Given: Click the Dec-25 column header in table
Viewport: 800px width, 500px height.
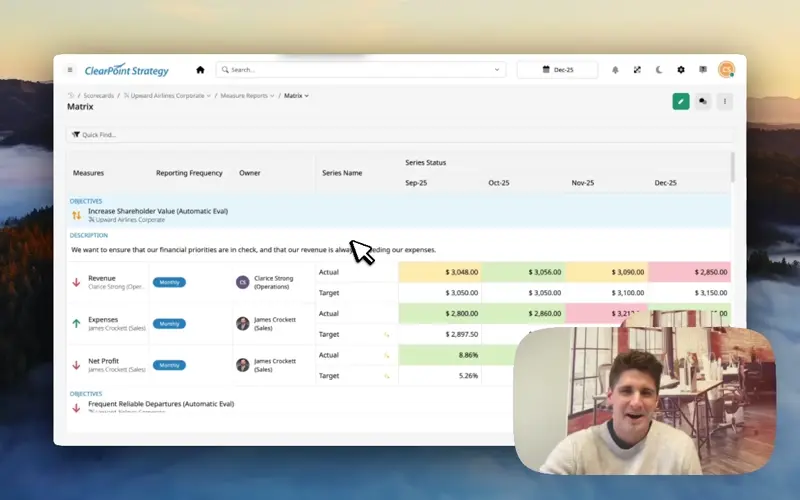Looking at the screenshot, I should point(665,183).
